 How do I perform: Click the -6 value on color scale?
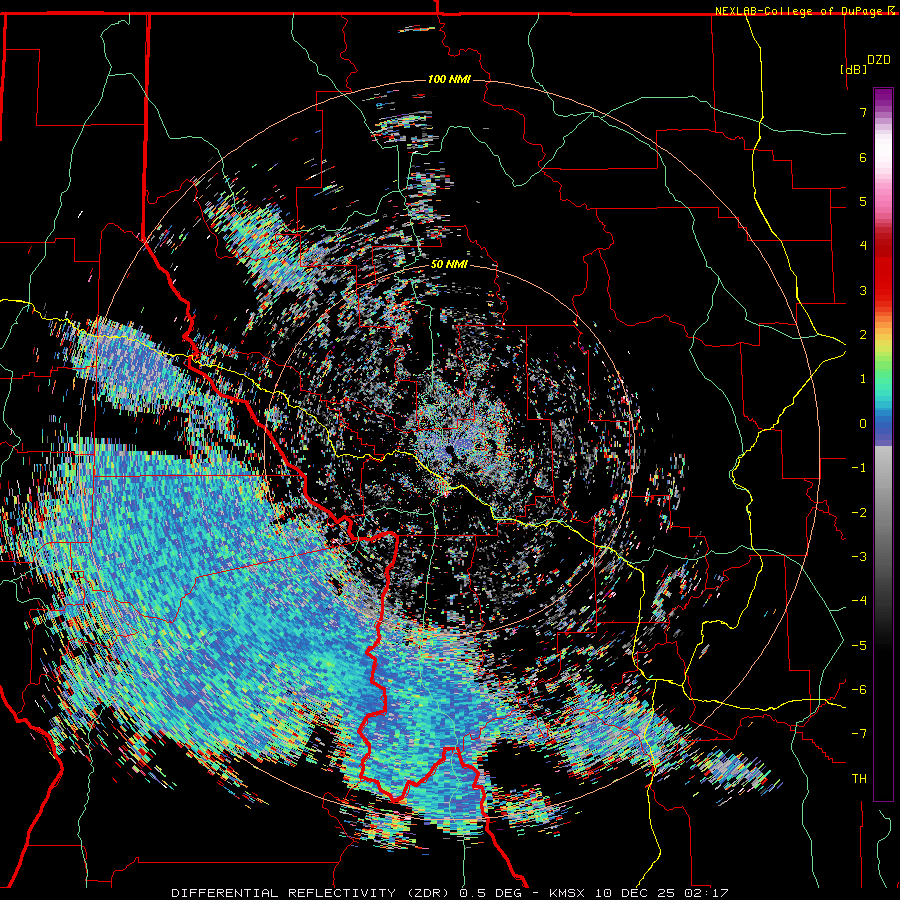pos(859,690)
